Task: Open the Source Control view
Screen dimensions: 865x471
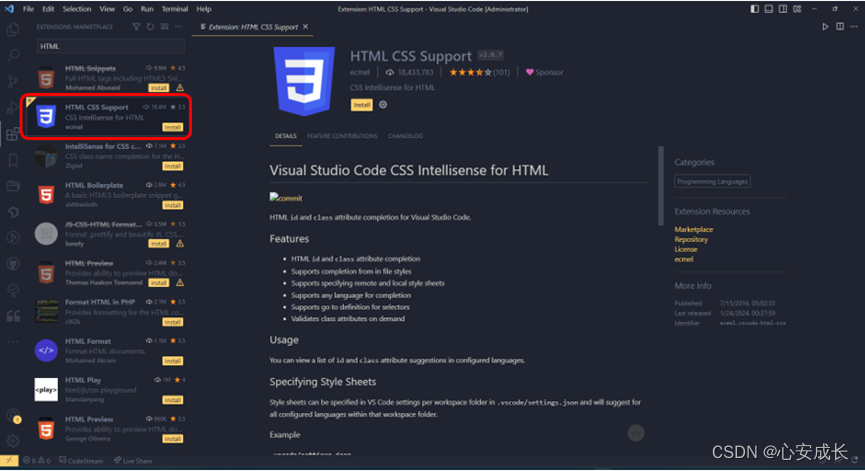Action: click(13, 82)
